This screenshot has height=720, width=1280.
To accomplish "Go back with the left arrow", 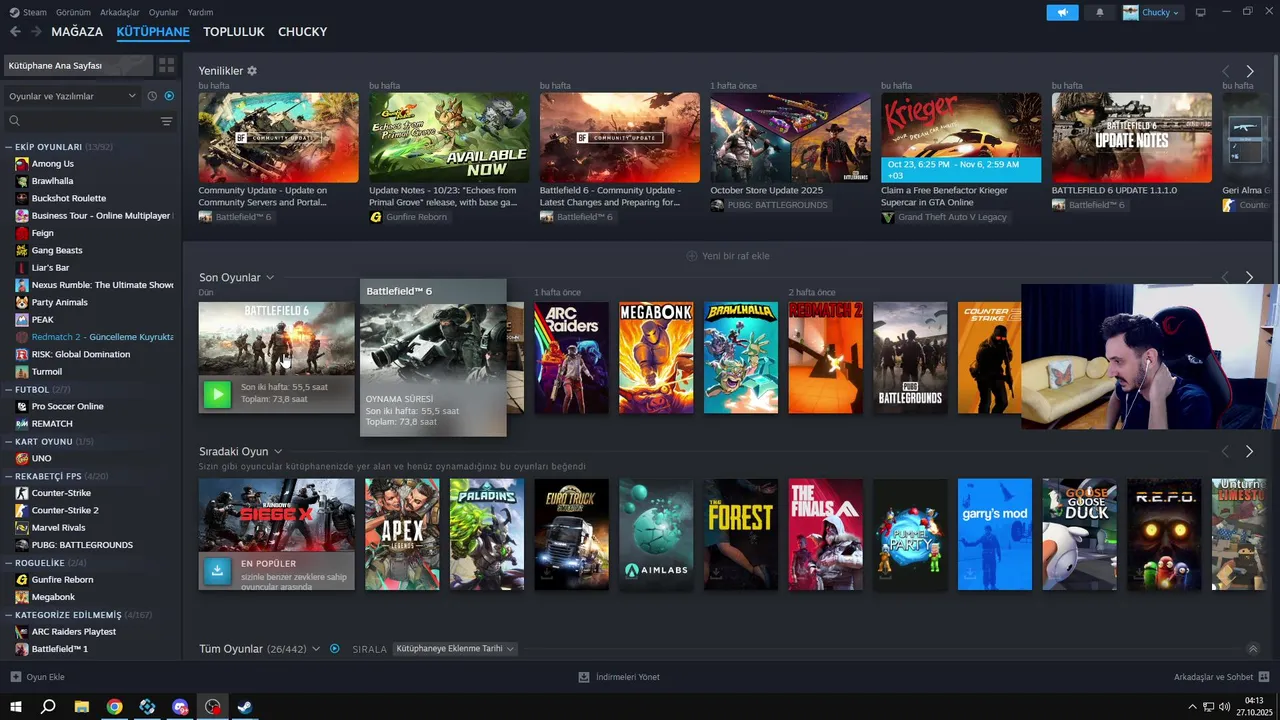I will pyautogui.click(x=15, y=32).
